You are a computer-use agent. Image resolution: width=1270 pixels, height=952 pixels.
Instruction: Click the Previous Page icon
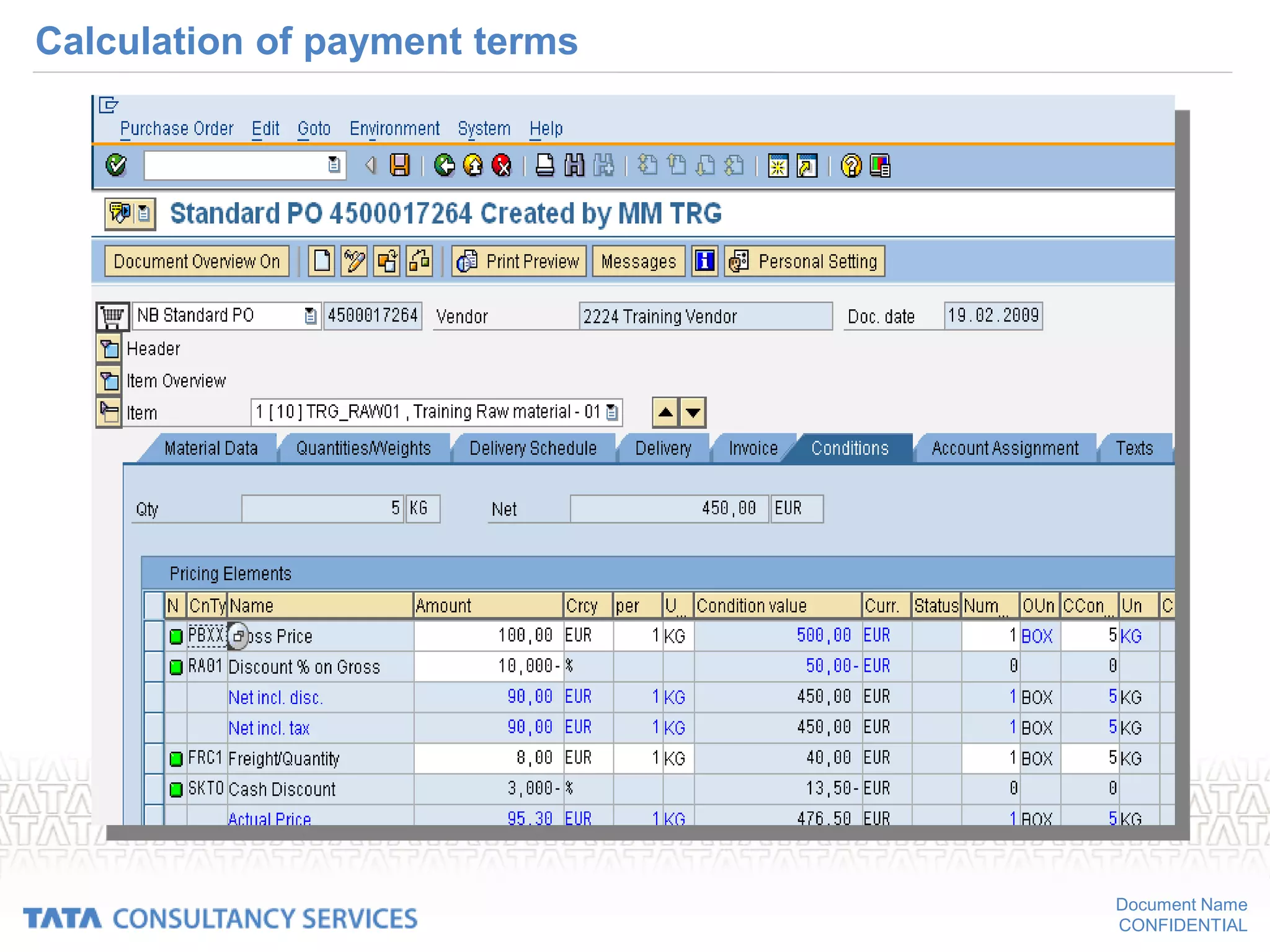click(677, 165)
